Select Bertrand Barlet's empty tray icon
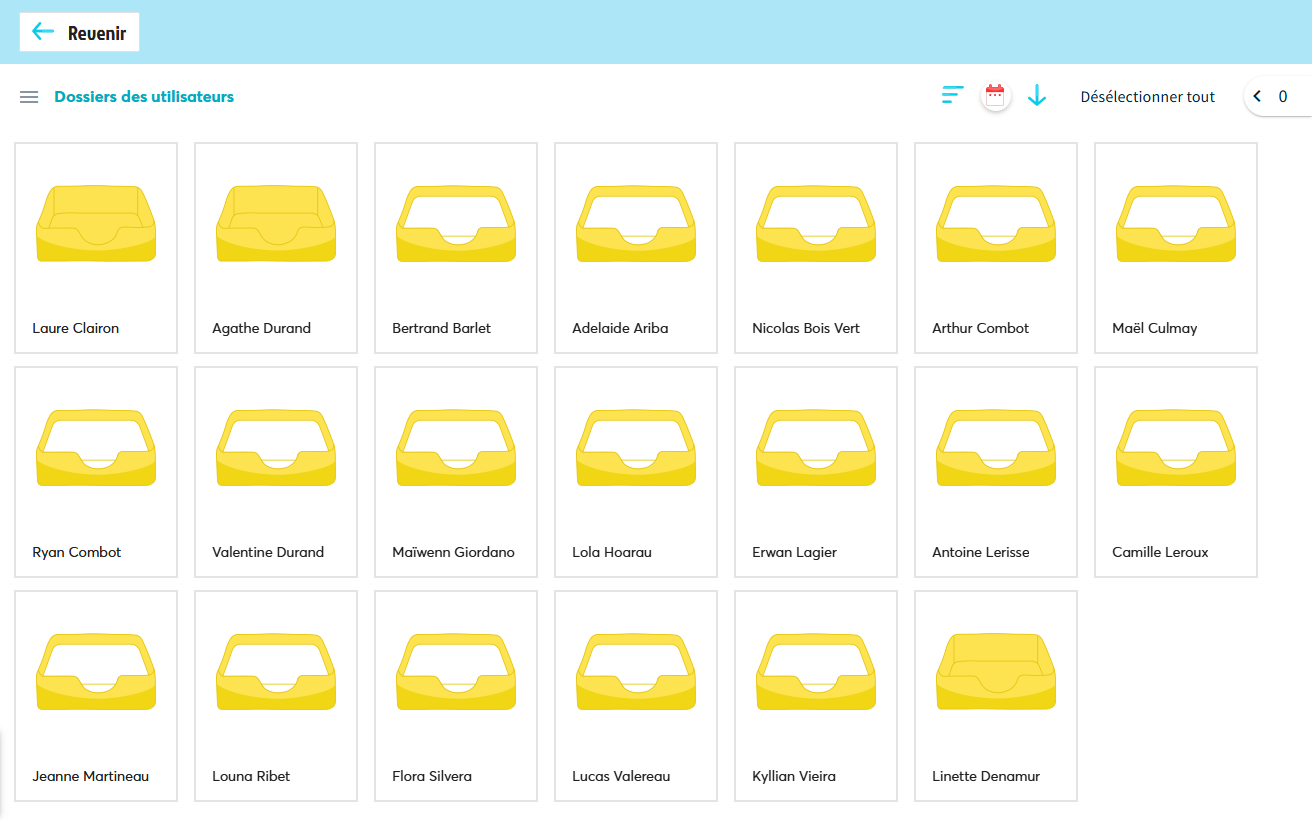 coord(456,224)
